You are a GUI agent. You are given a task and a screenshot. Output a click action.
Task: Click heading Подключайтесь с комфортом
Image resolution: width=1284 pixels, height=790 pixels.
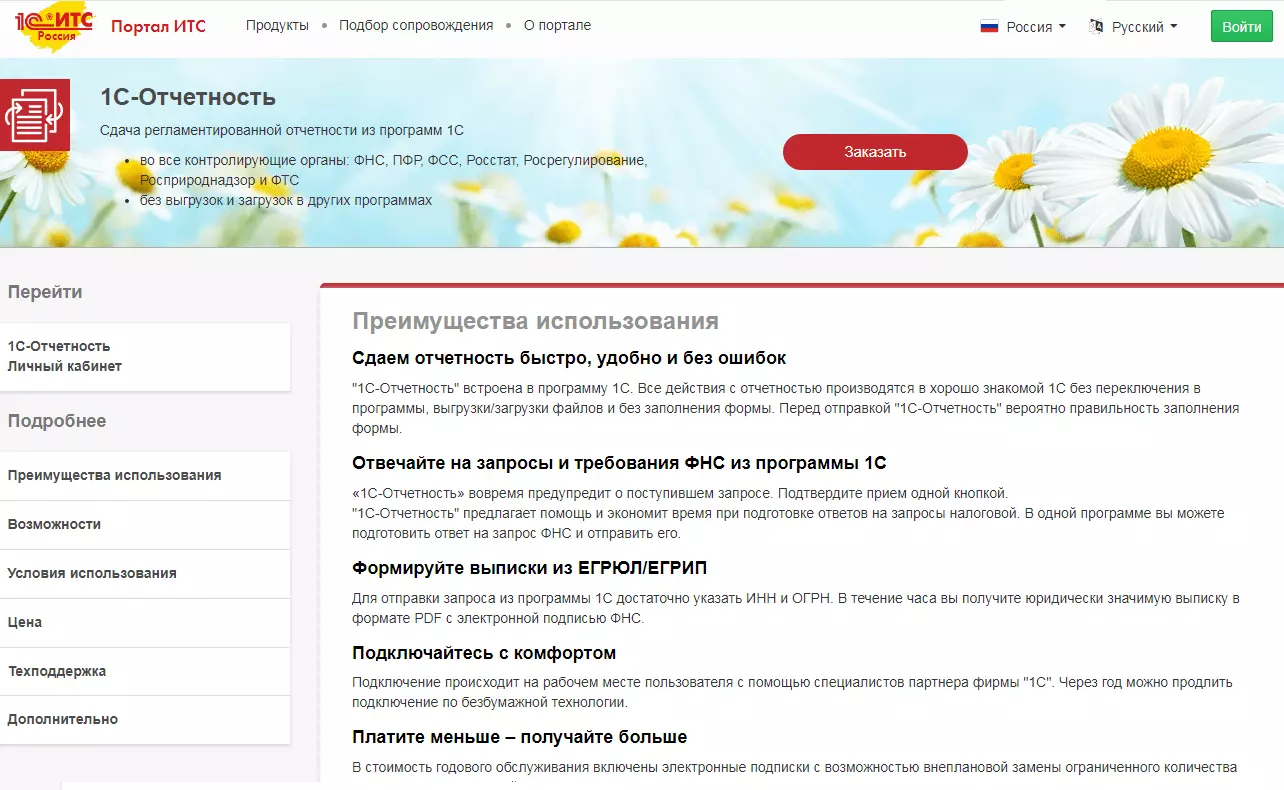484,653
